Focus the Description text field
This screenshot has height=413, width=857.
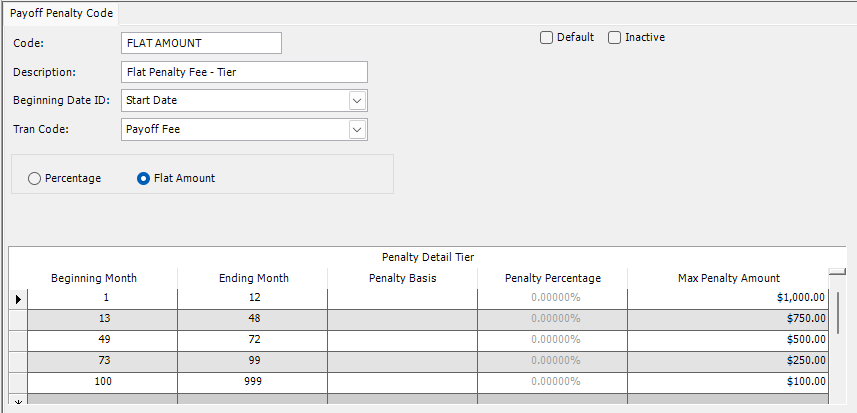point(244,72)
